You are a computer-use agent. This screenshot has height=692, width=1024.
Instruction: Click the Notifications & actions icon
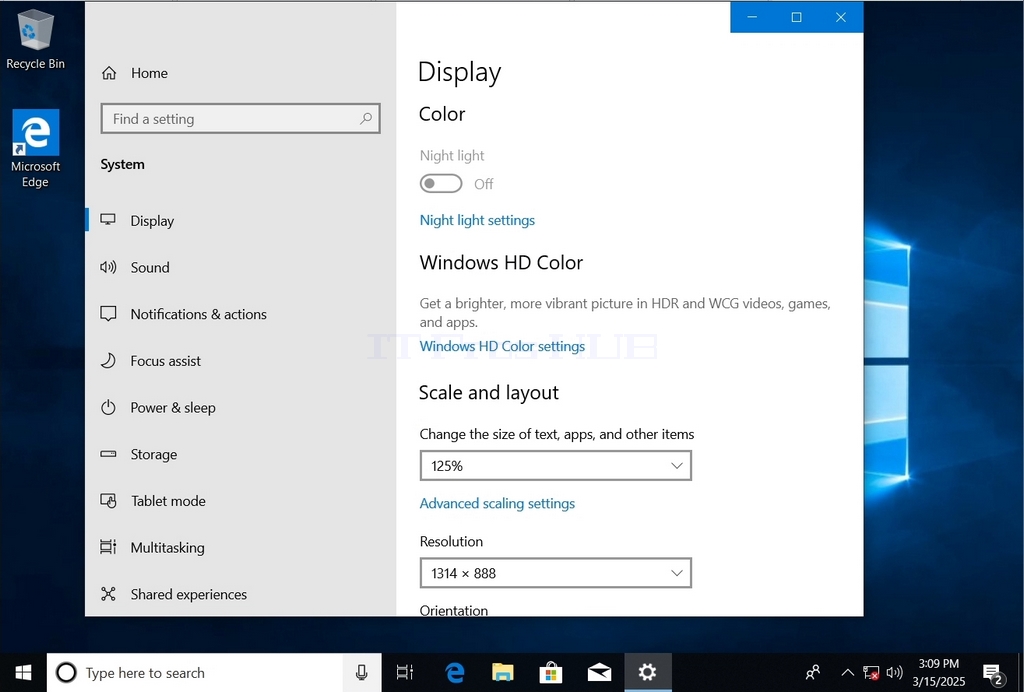[108, 314]
